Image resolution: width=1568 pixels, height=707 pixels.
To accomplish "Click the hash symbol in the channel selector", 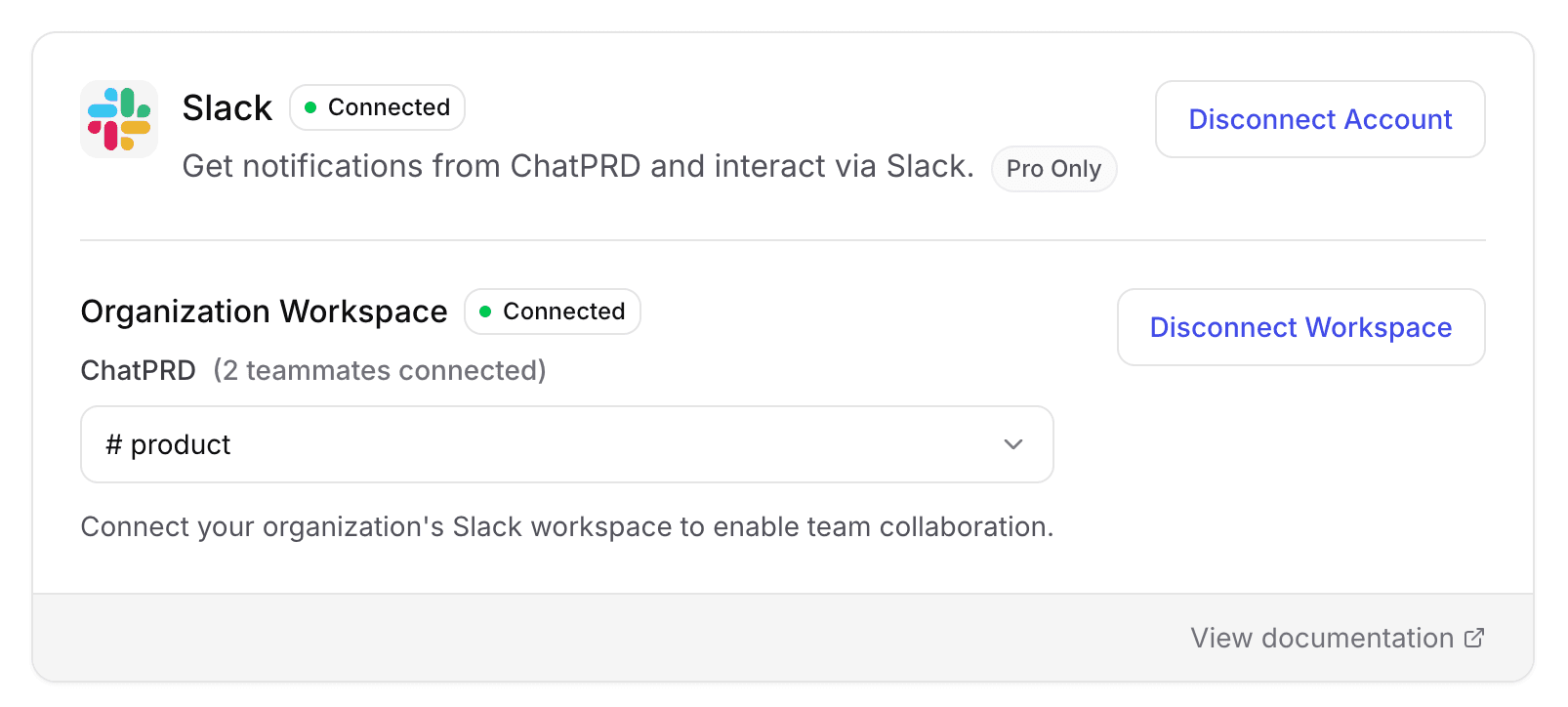I will 114,444.
